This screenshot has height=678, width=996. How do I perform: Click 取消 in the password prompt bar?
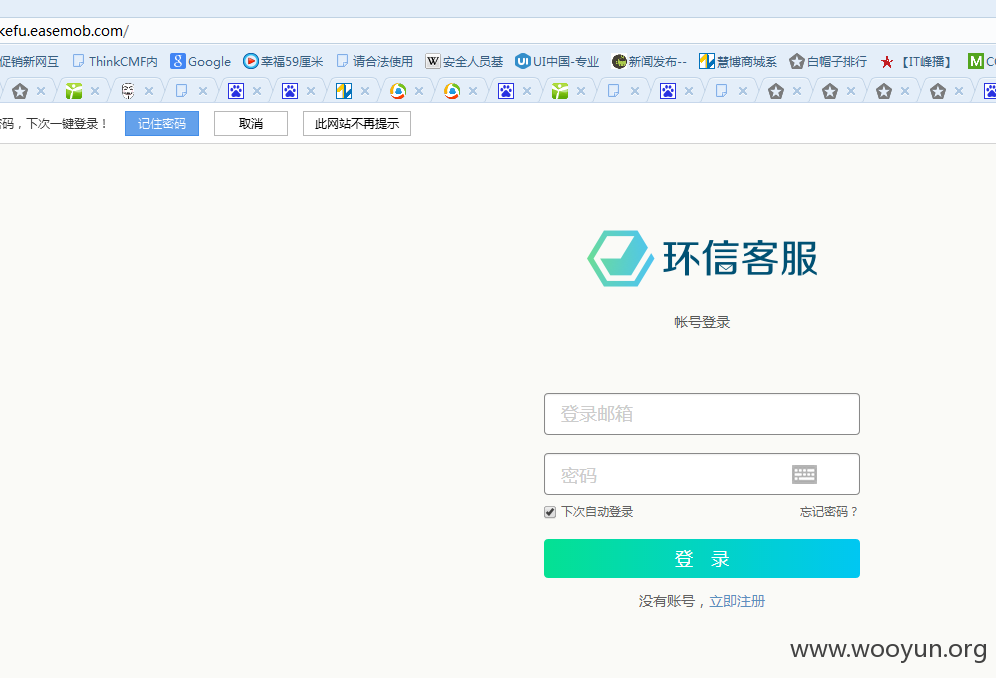tap(251, 123)
